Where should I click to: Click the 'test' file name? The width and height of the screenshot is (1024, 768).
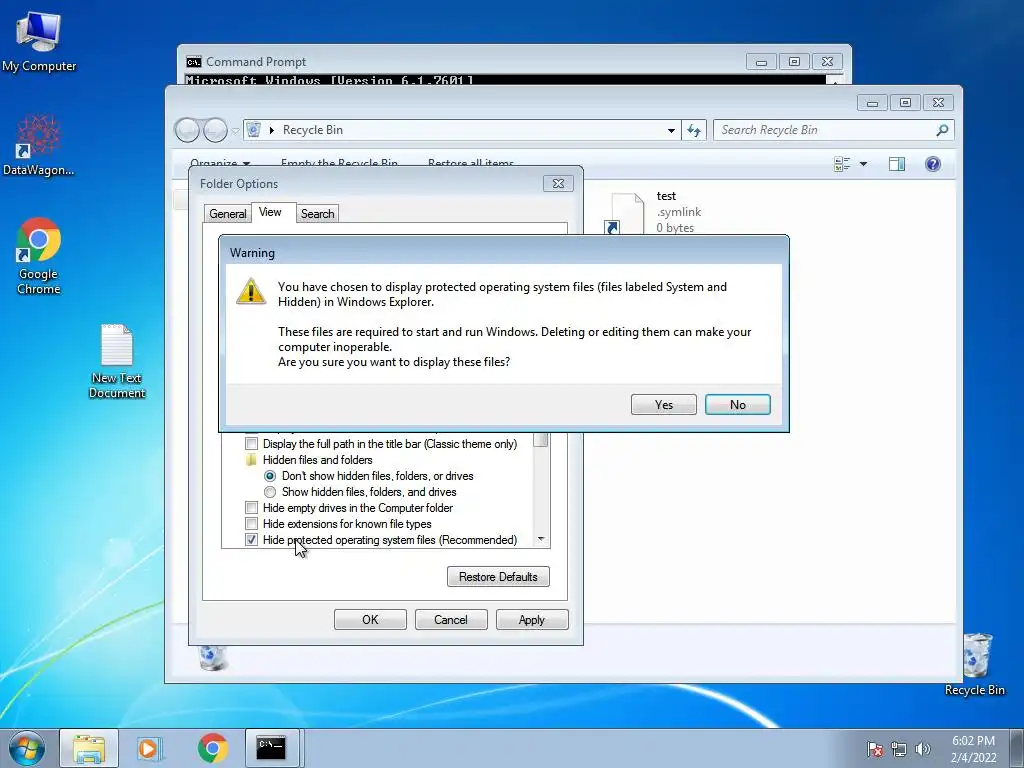point(666,196)
